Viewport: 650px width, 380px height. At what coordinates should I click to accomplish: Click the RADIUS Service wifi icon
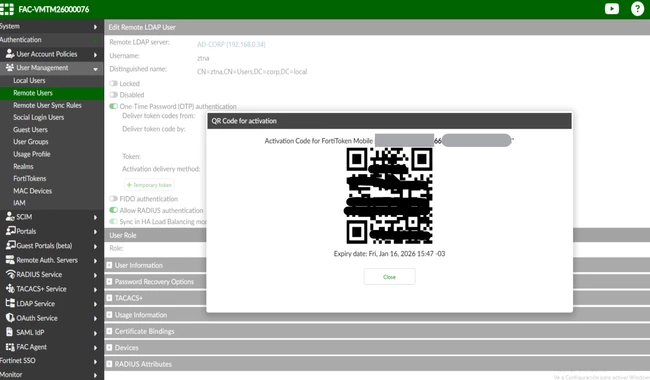point(10,274)
